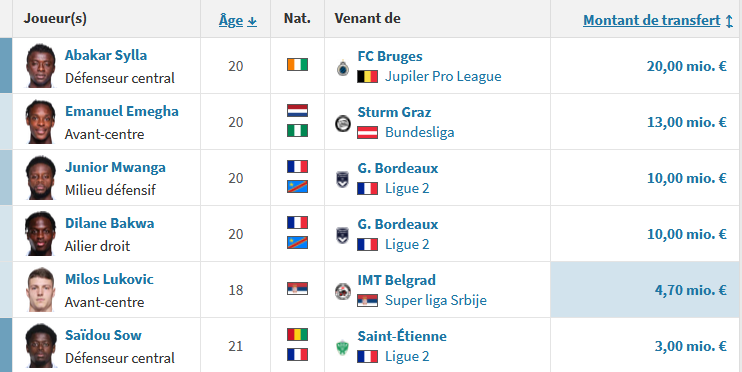
Task: Click the G. Bordeaux crest in Junior Mwanga's row
Action: tap(342, 179)
